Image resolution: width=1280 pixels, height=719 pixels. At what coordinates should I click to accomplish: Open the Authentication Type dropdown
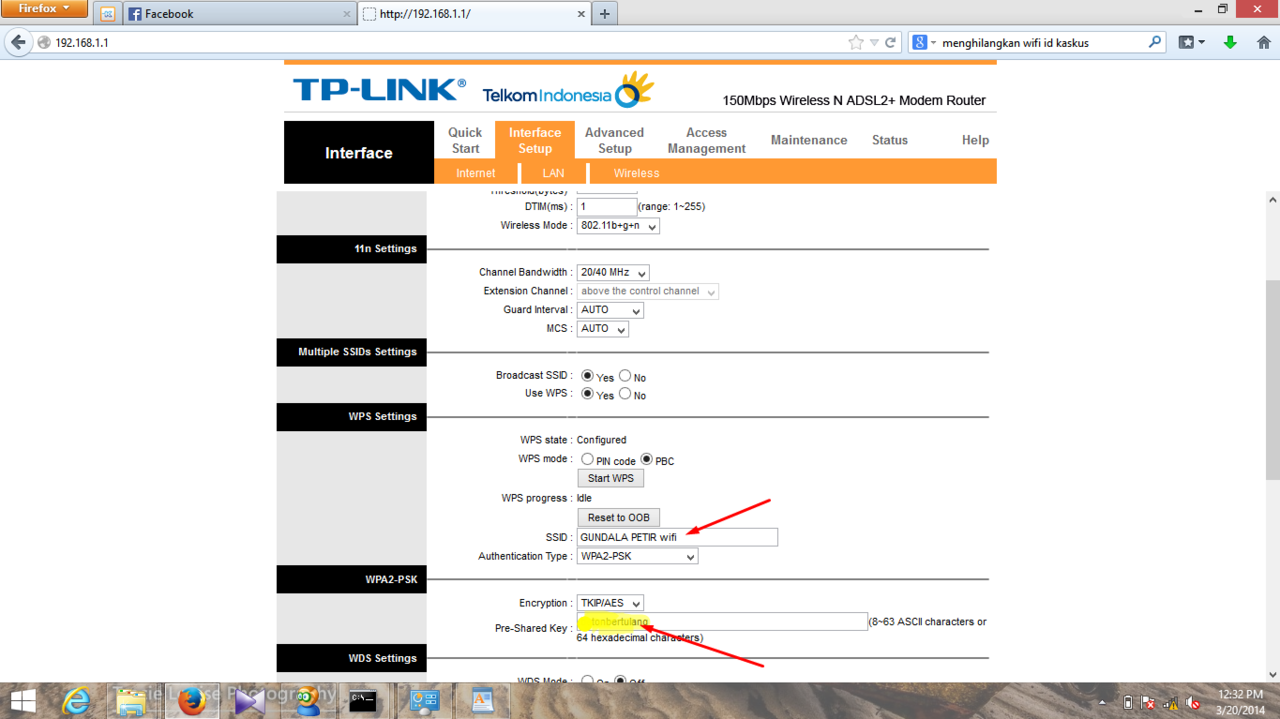pos(637,556)
